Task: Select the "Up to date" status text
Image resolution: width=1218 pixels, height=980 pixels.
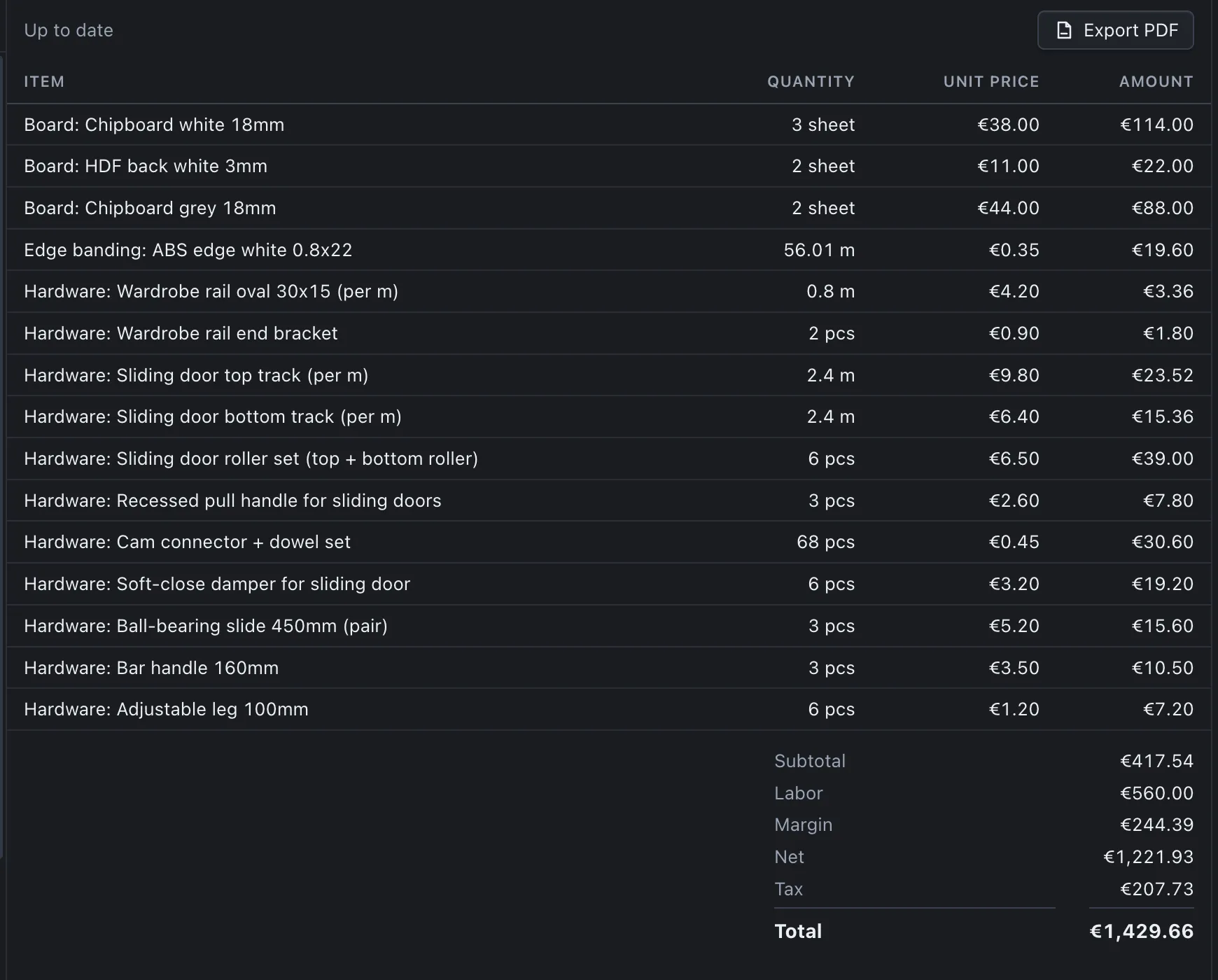Action: 69,30
